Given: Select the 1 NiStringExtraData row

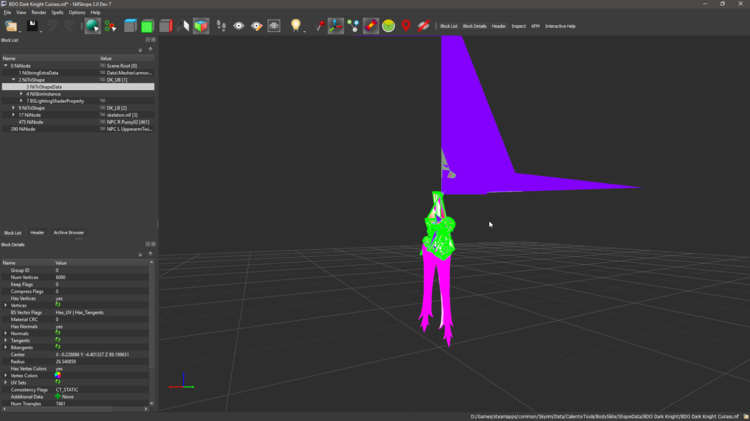Looking at the screenshot, I should click(x=78, y=73).
